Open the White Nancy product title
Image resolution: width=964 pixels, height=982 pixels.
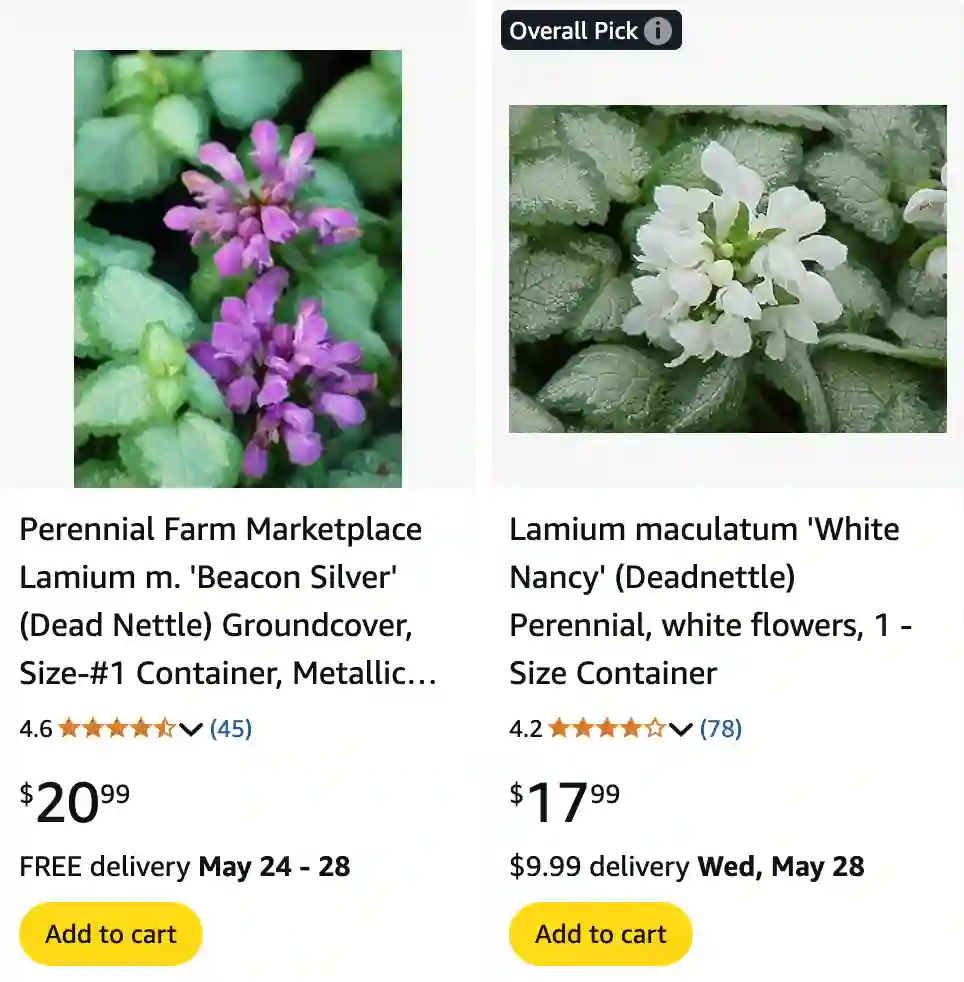coord(704,600)
